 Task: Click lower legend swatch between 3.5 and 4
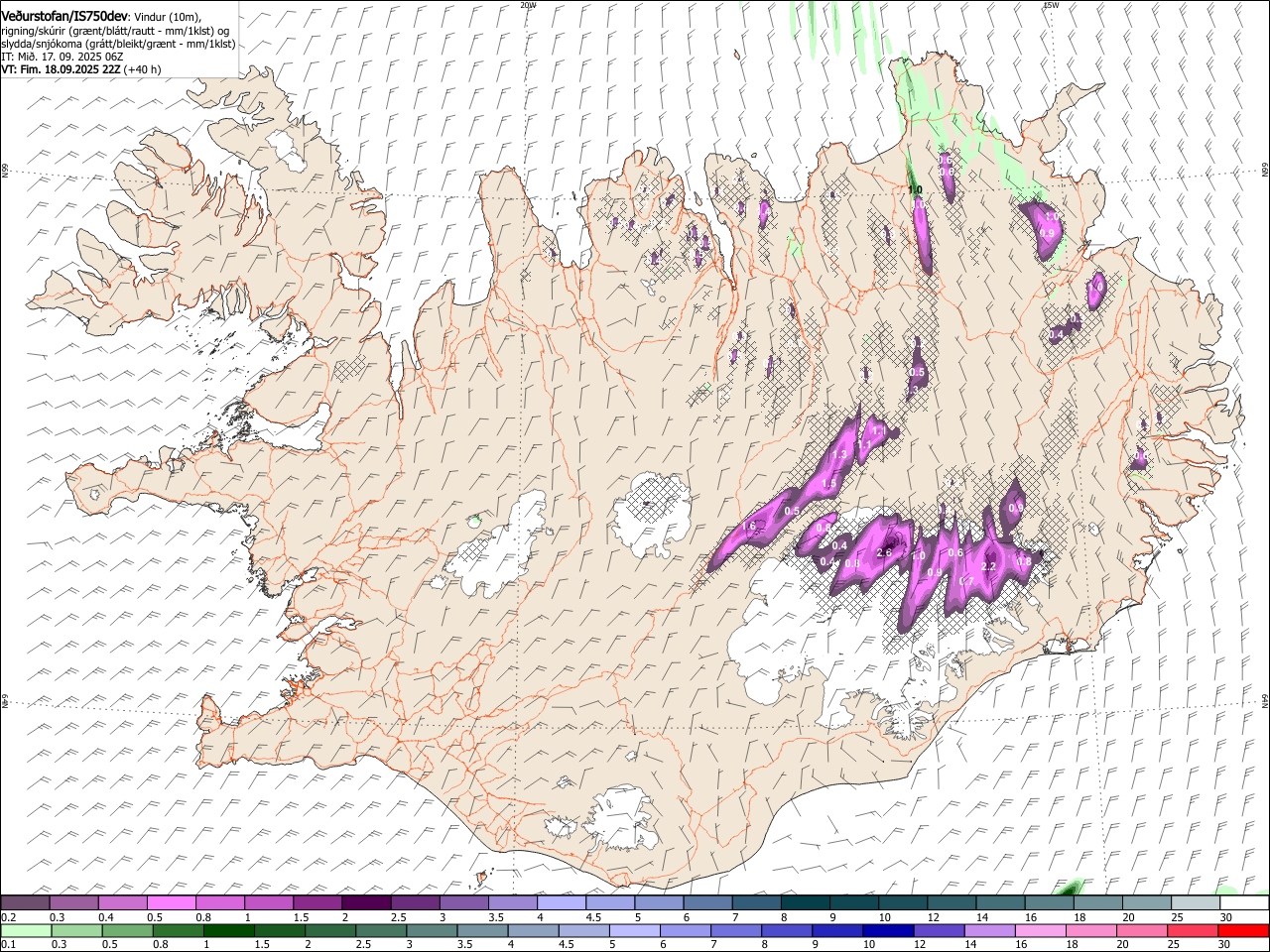click(482, 930)
